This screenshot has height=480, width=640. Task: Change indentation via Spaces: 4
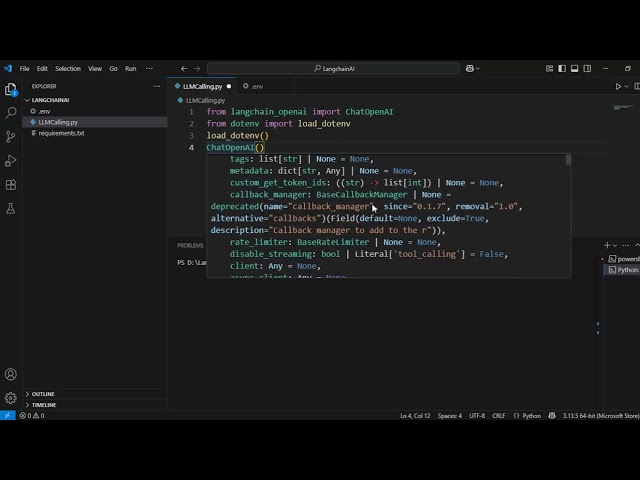click(450, 416)
